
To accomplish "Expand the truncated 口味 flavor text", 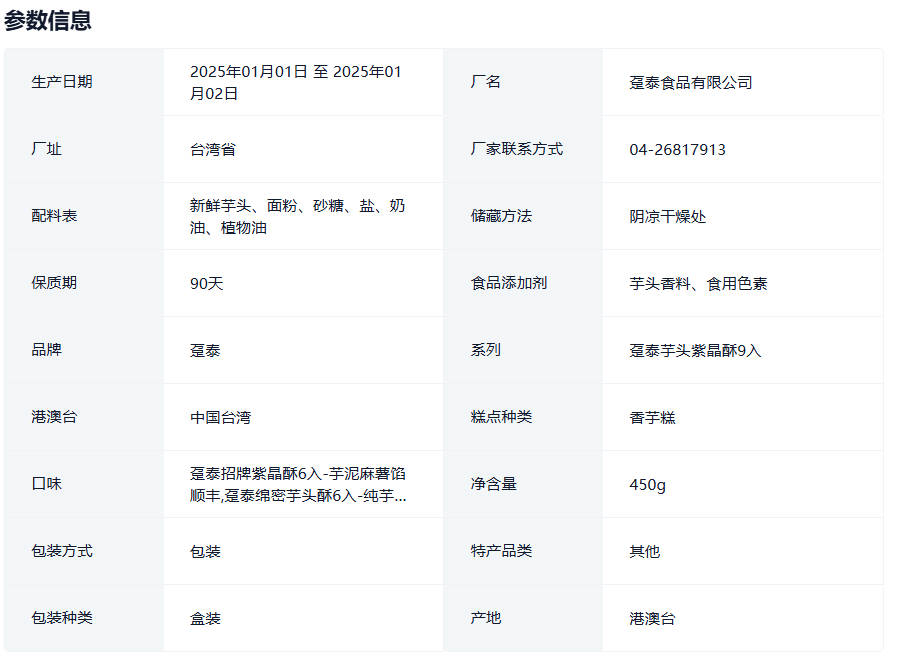I will (x=298, y=485).
